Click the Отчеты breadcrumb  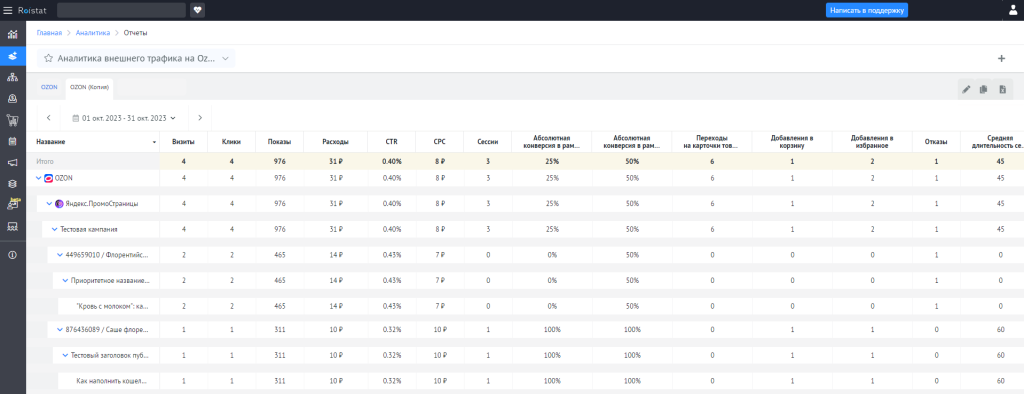pyautogui.click(x=135, y=32)
